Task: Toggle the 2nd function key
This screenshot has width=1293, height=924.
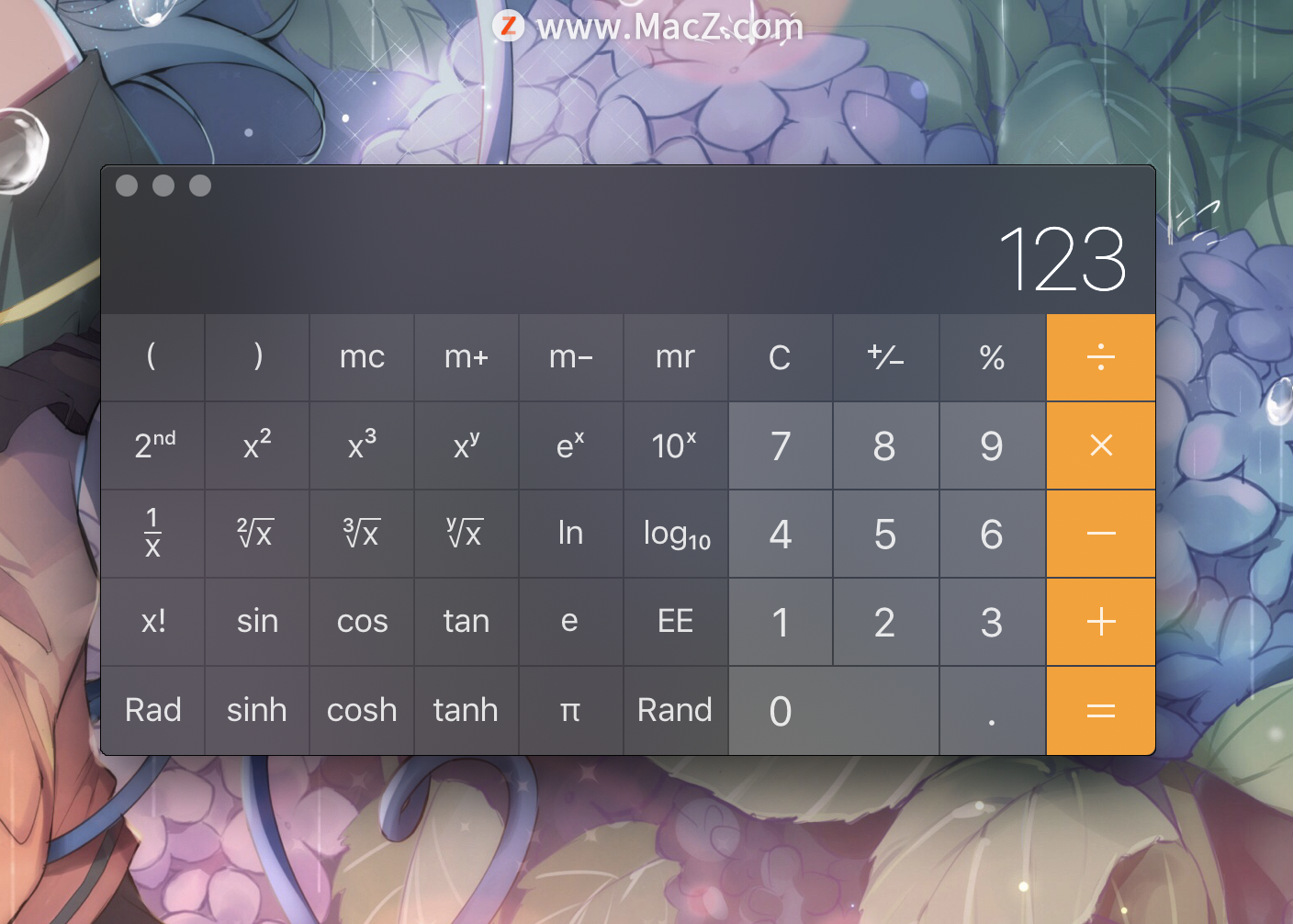Action: [x=152, y=445]
